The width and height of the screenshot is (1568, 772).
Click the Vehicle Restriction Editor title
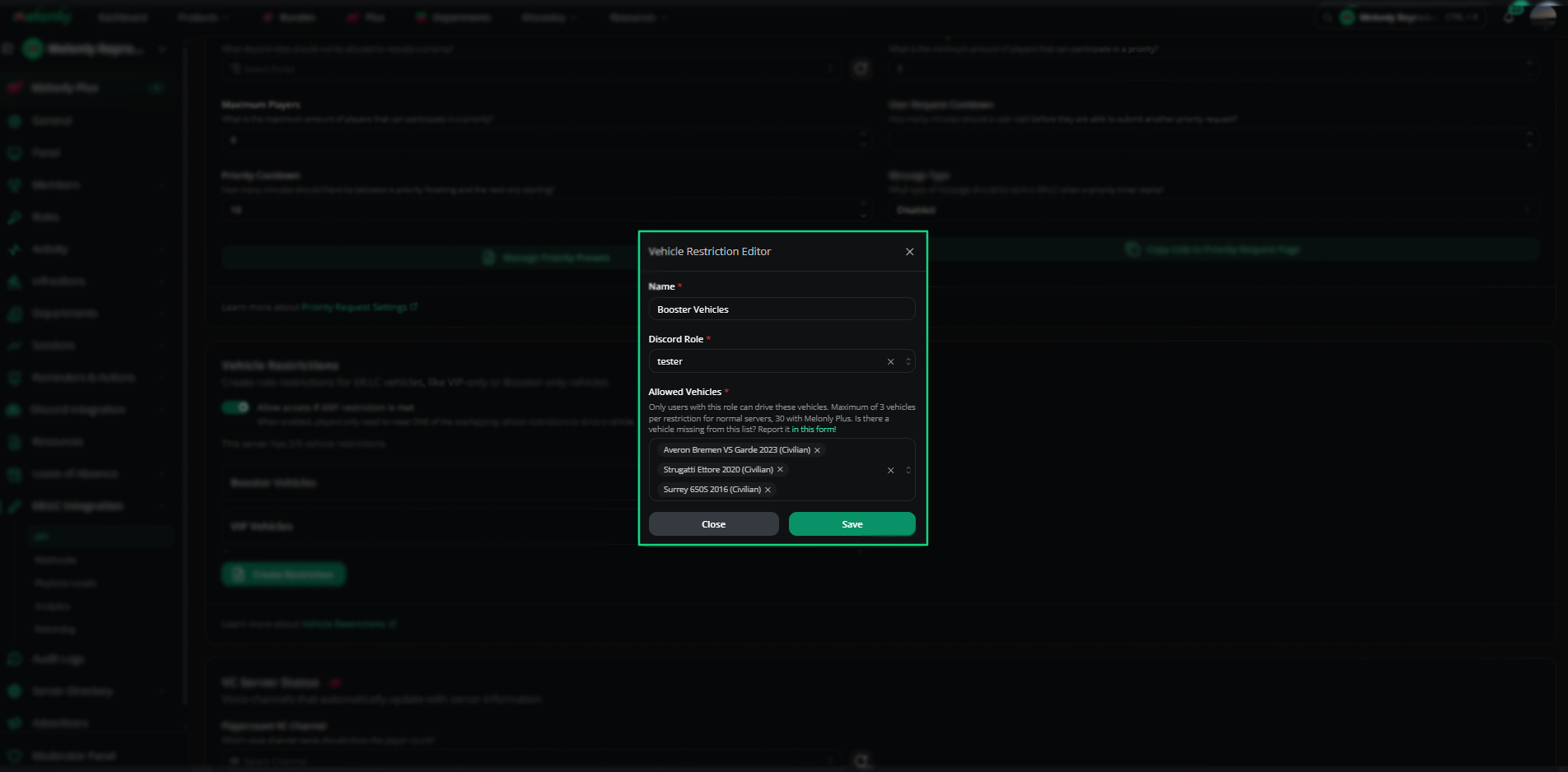(709, 252)
